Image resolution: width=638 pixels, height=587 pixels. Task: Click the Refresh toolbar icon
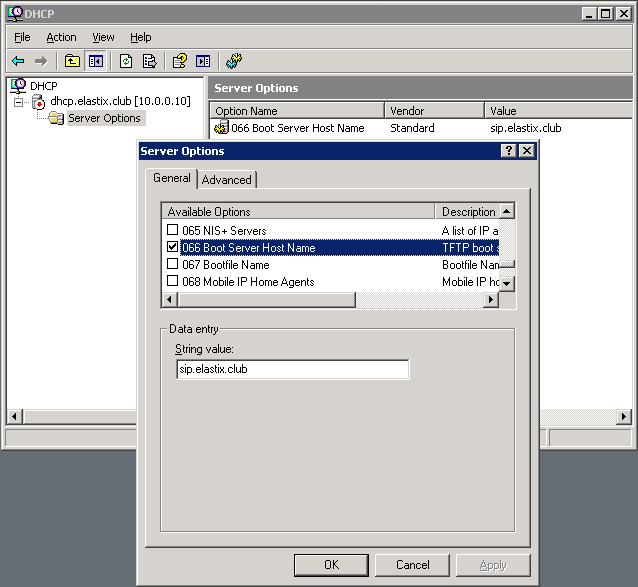[127, 61]
